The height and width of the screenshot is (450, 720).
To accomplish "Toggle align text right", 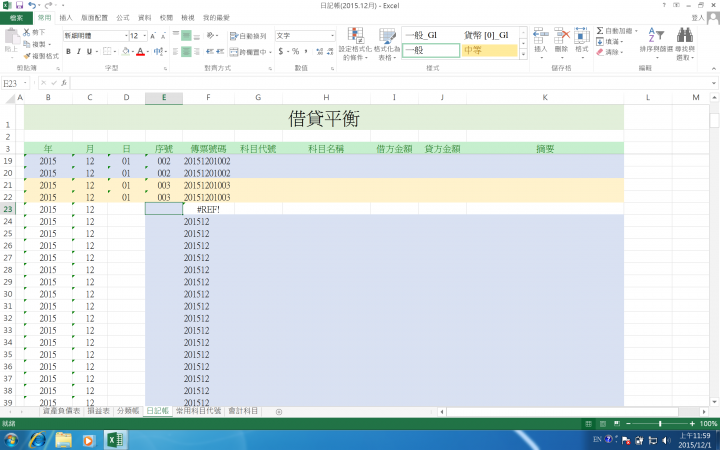I will [197, 51].
